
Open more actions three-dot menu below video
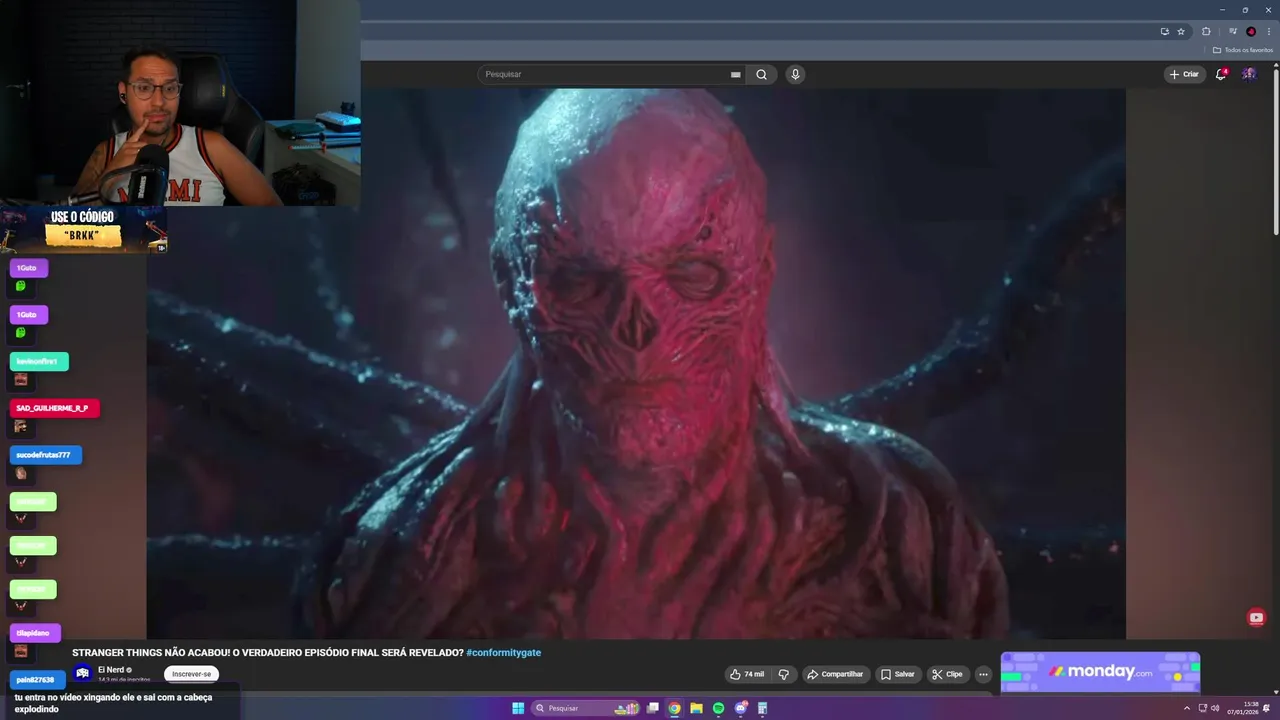tap(983, 674)
